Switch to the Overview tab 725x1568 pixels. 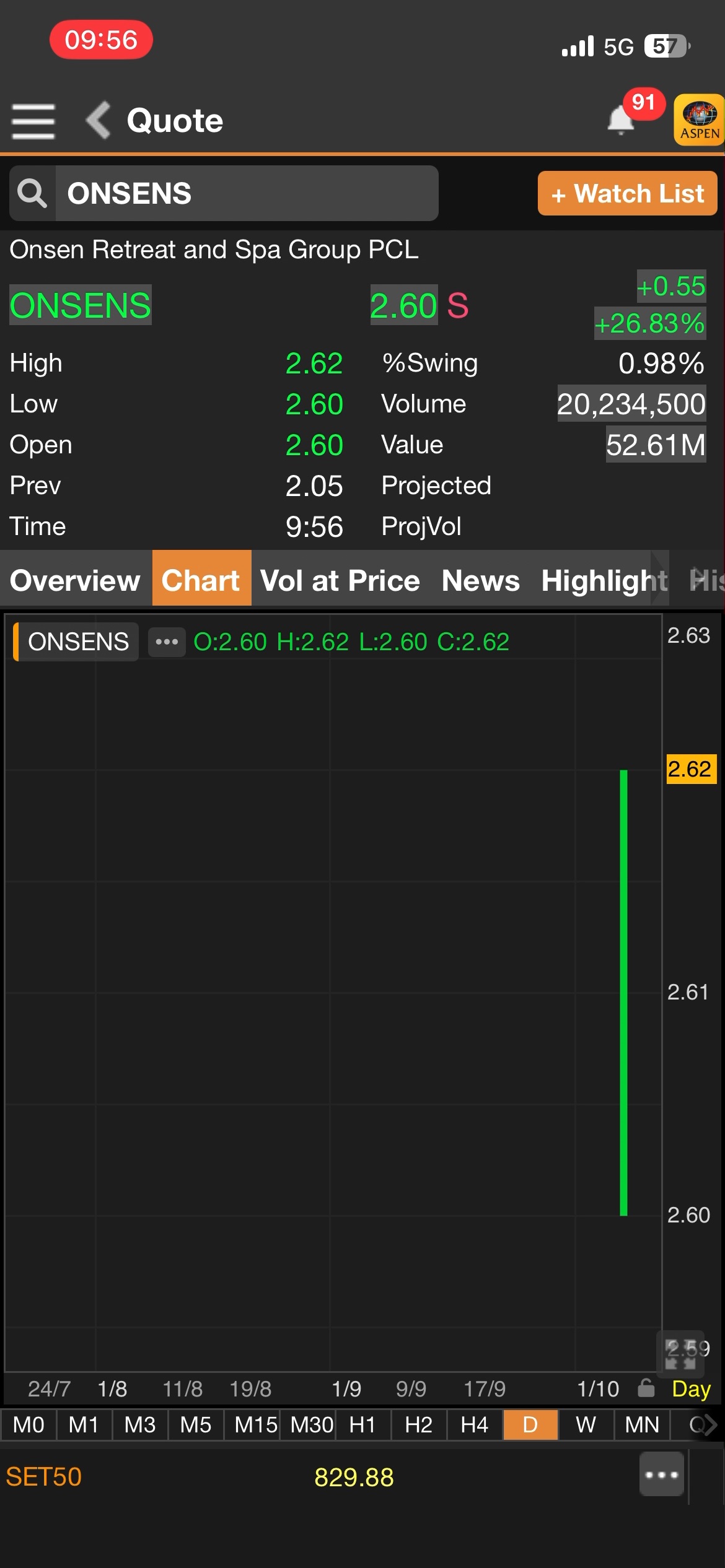(75, 580)
